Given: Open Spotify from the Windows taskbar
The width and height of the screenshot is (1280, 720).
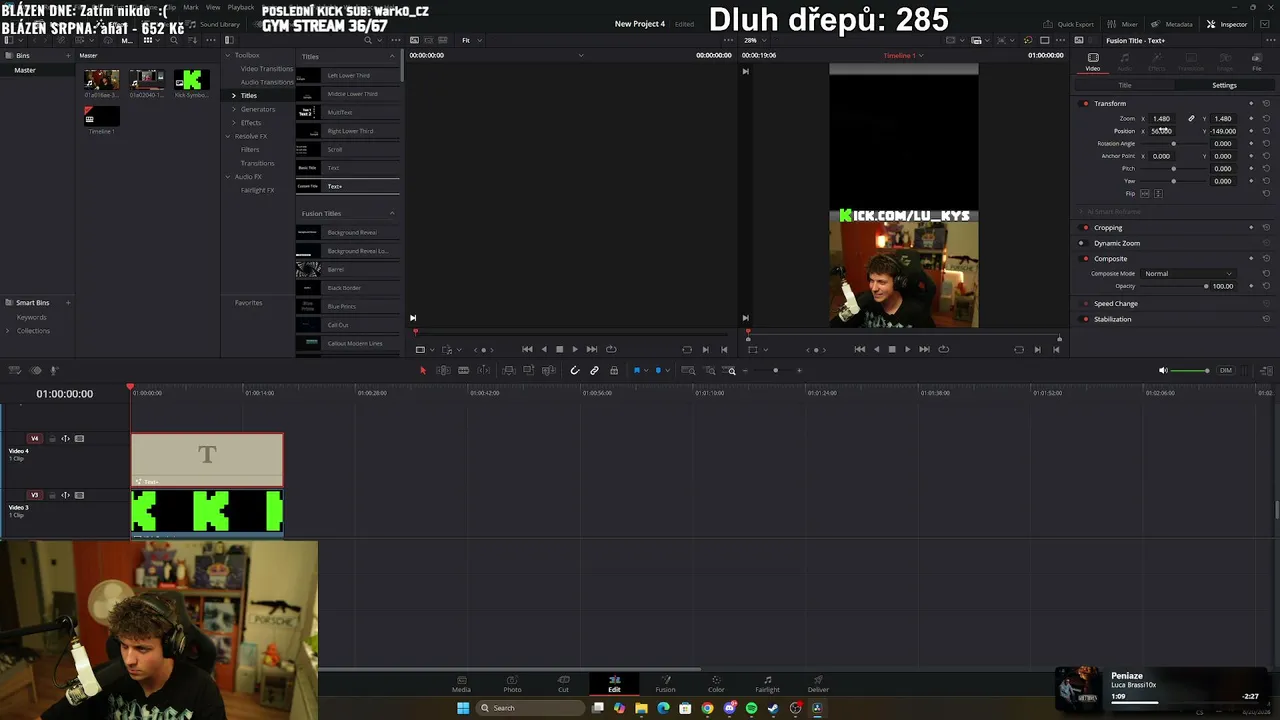Looking at the screenshot, I should tap(751, 708).
